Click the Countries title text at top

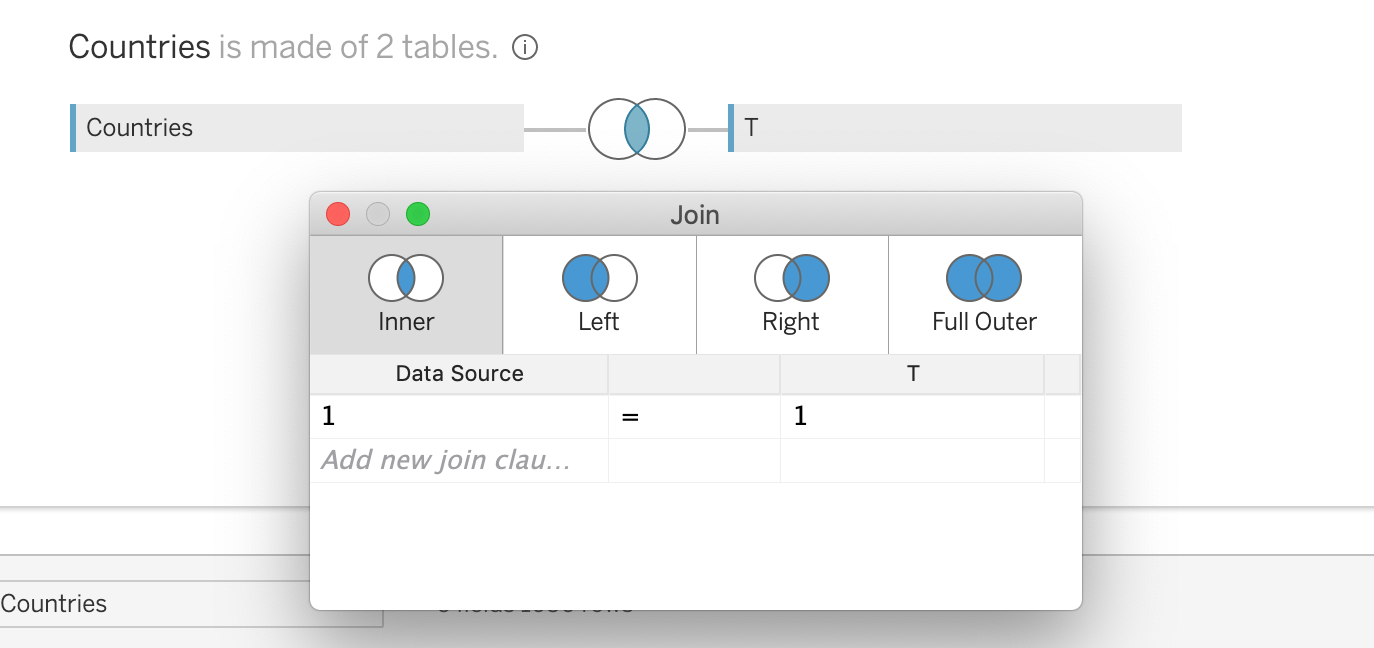[x=139, y=47]
